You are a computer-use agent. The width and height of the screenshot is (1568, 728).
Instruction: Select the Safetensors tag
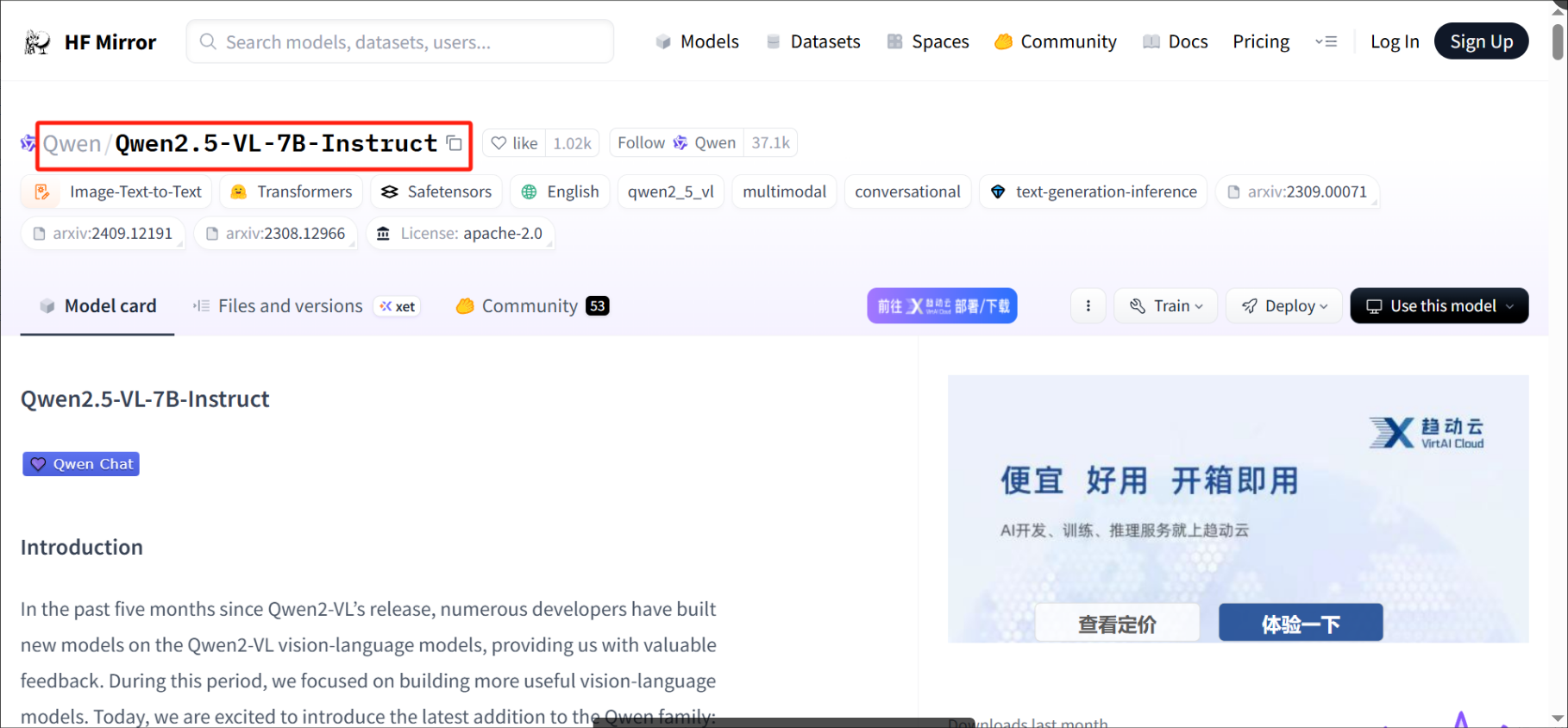(x=436, y=191)
